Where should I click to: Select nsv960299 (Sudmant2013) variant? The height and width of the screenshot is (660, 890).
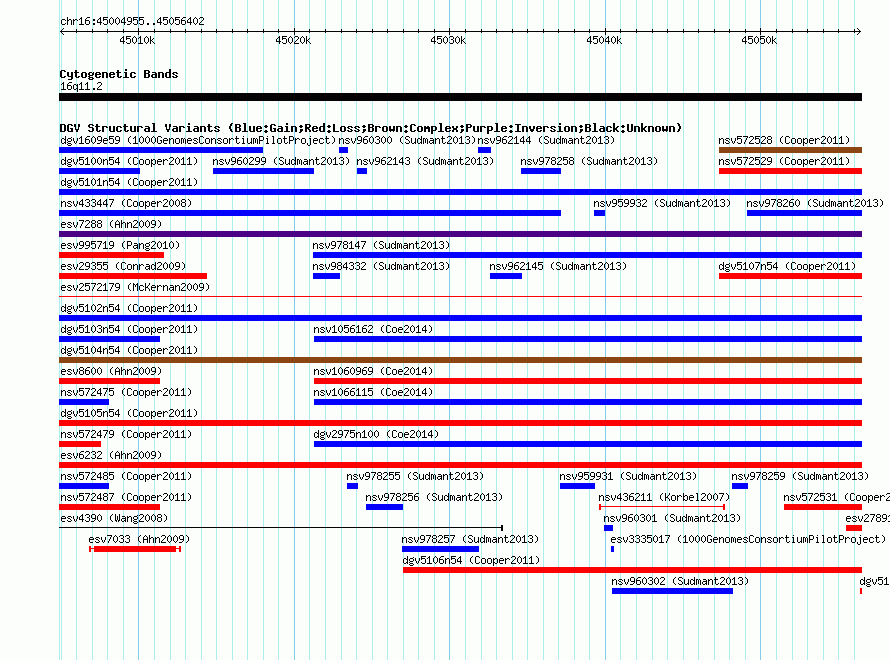281,161
